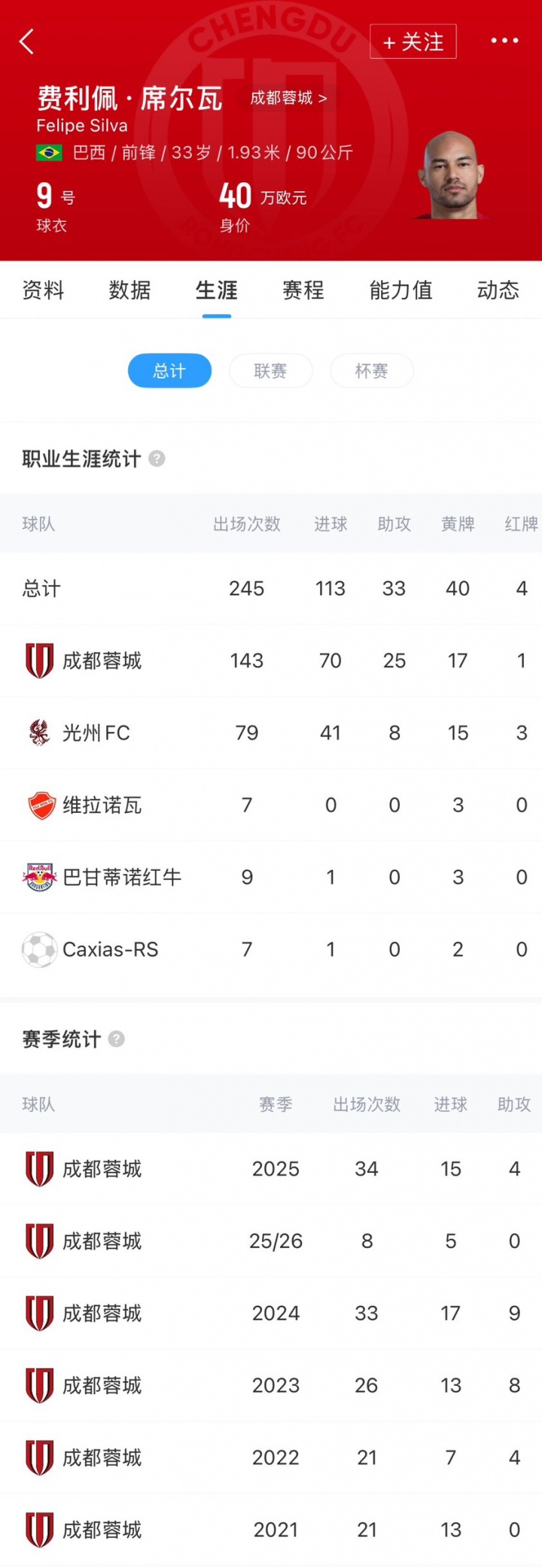Select the 联赛 filter pill
Screen dimensions: 542x1568
[x=270, y=370]
